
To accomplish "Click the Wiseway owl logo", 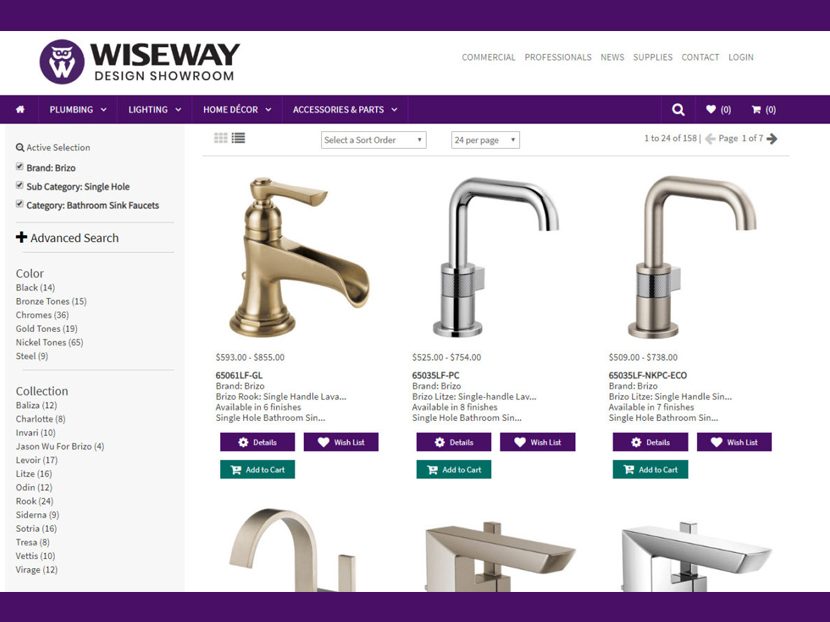I will click(62, 62).
